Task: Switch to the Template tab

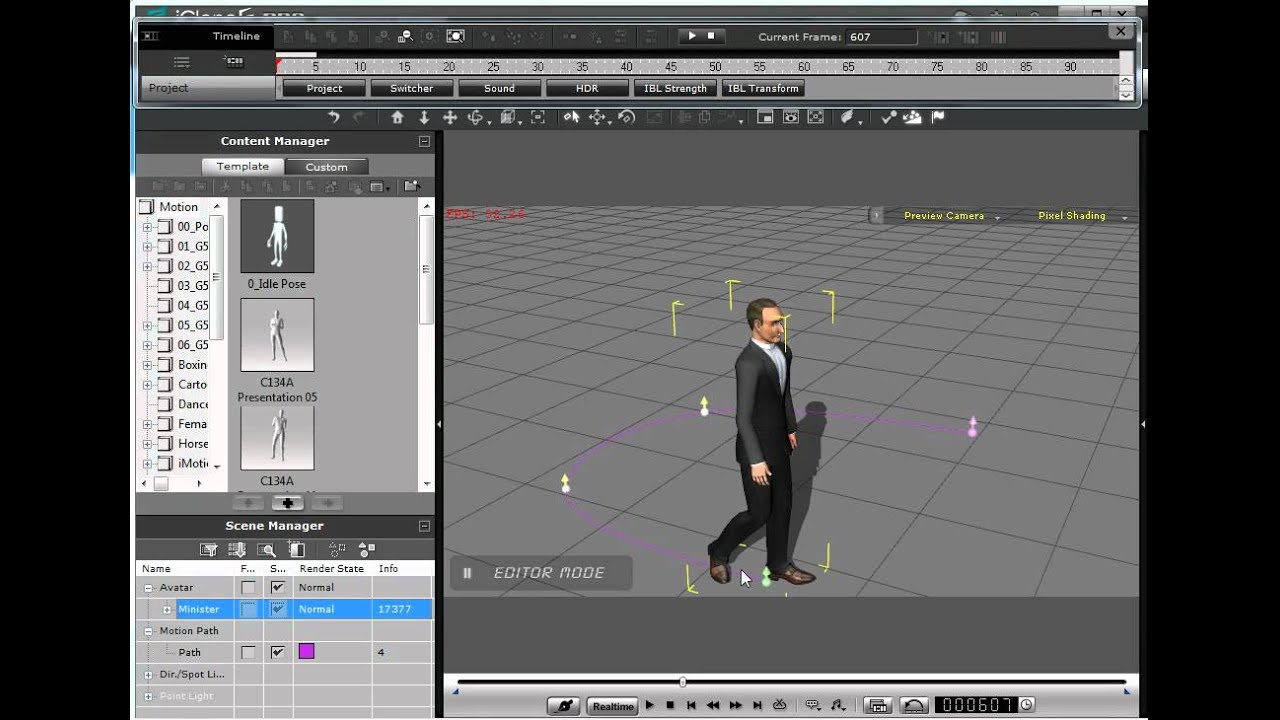Action: pos(243,167)
